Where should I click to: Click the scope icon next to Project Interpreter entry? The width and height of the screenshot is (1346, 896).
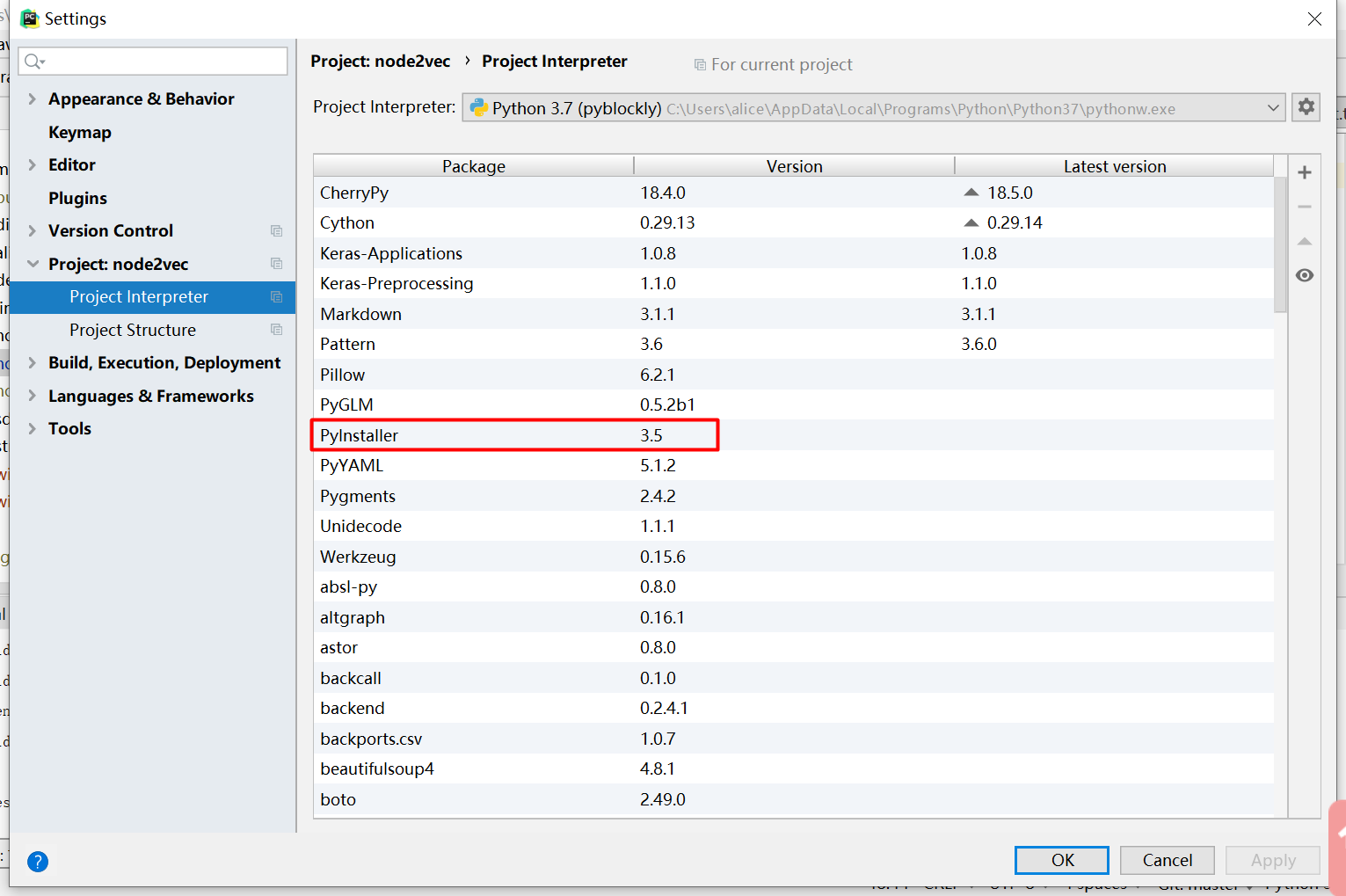coord(276,297)
